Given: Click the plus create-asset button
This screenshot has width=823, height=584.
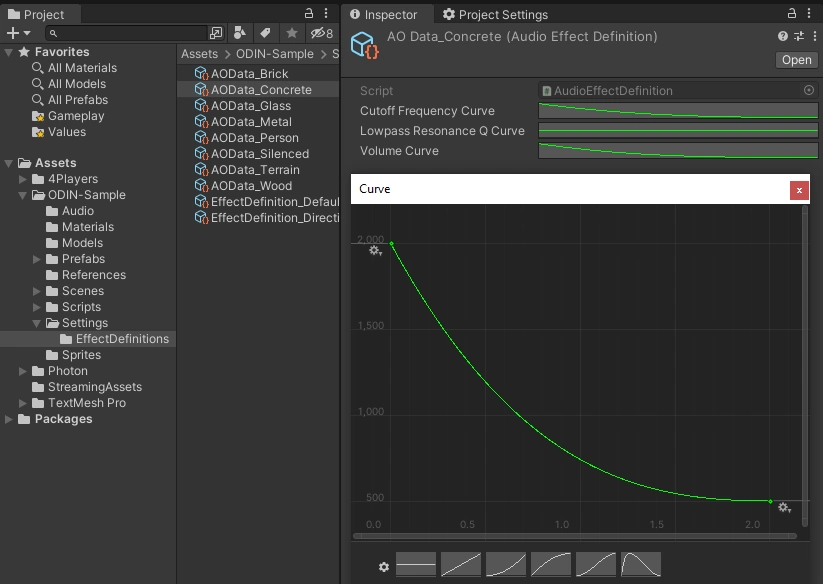Looking at the screenshot, I should [x=18, y=33].
